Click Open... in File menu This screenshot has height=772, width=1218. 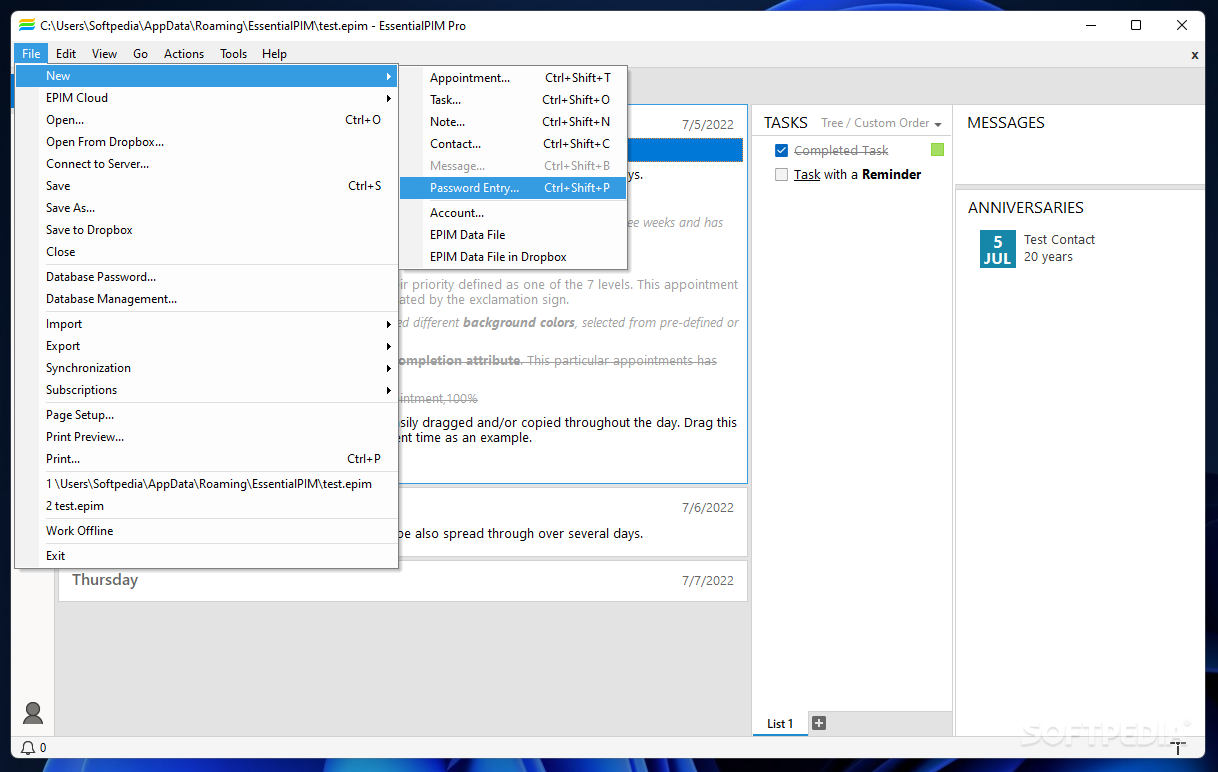(207, 120)
